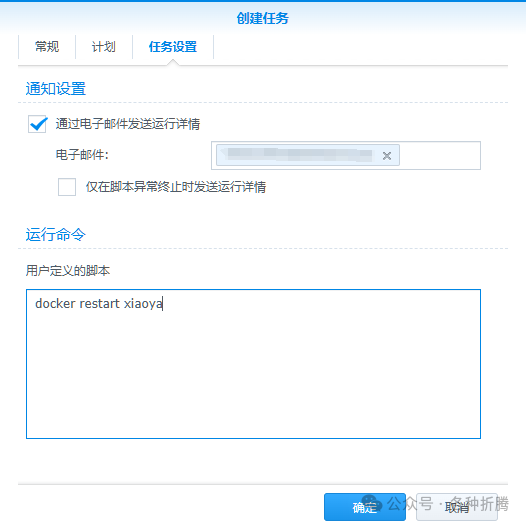Click the WeChat watermark logo icon
This screenshot has height=525, width=526.
click(x=372, y=503)
